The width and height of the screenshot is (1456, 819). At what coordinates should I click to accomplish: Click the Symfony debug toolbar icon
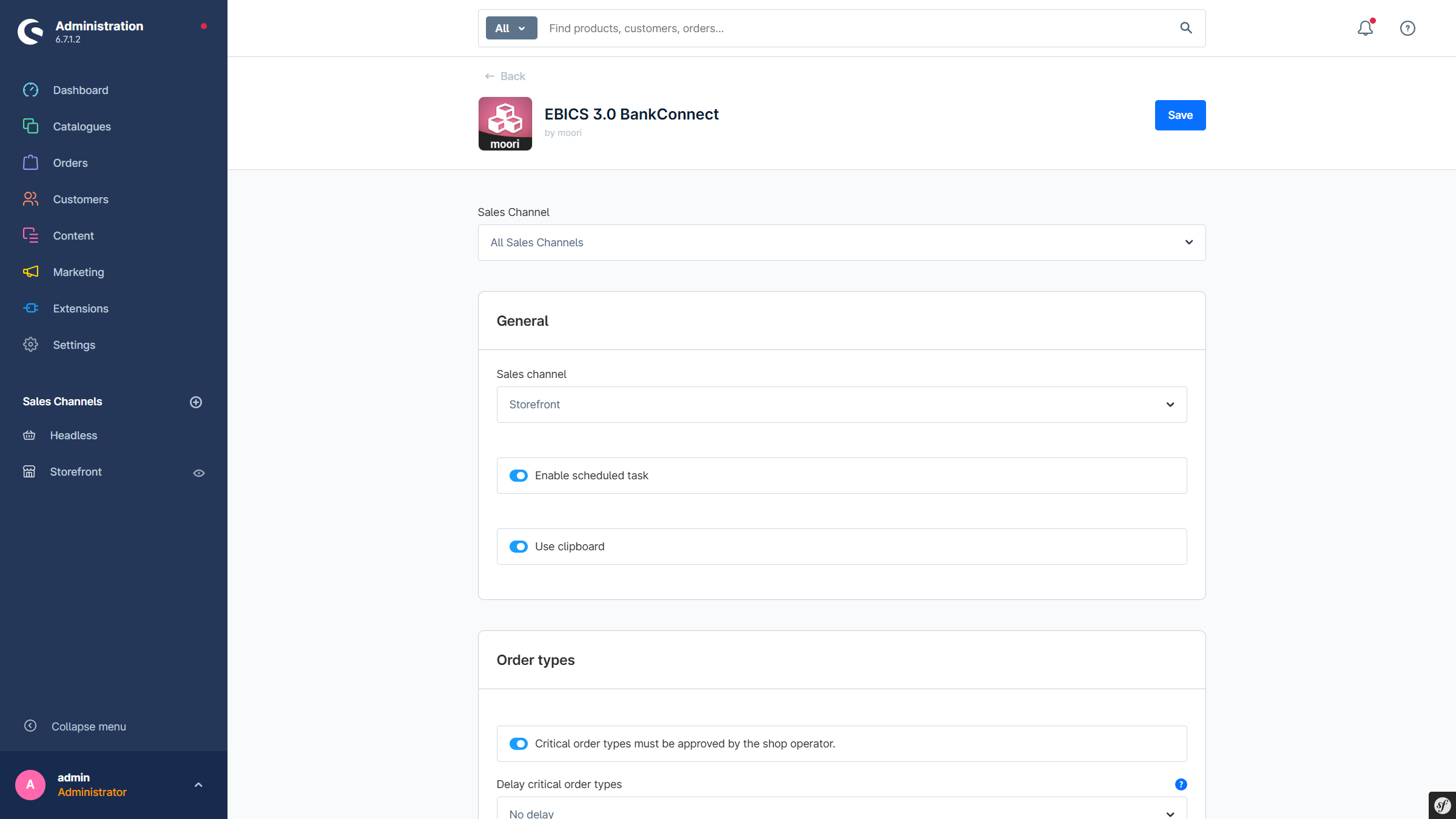(x=1442, y=806)
